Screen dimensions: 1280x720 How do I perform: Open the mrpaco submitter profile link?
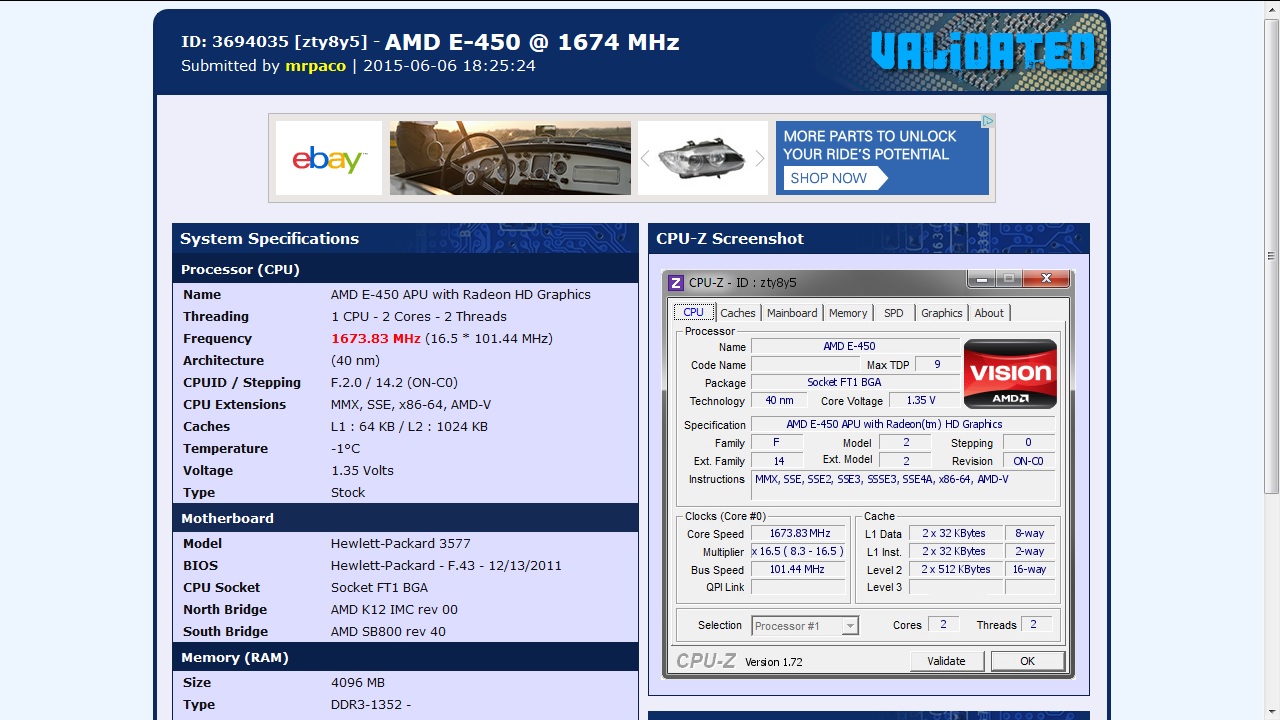pos(315,66)
